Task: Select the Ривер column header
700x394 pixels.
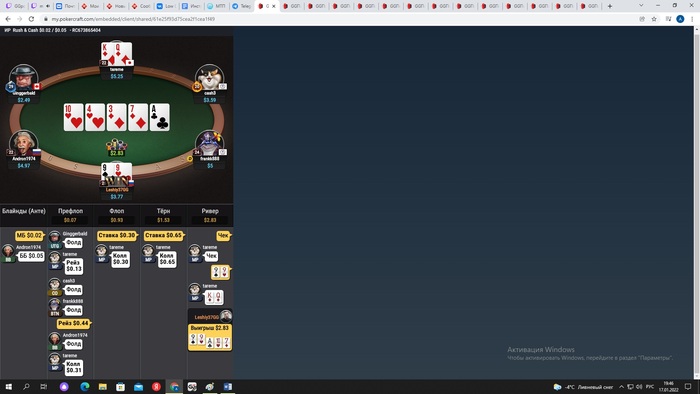Action: (210, 211)
